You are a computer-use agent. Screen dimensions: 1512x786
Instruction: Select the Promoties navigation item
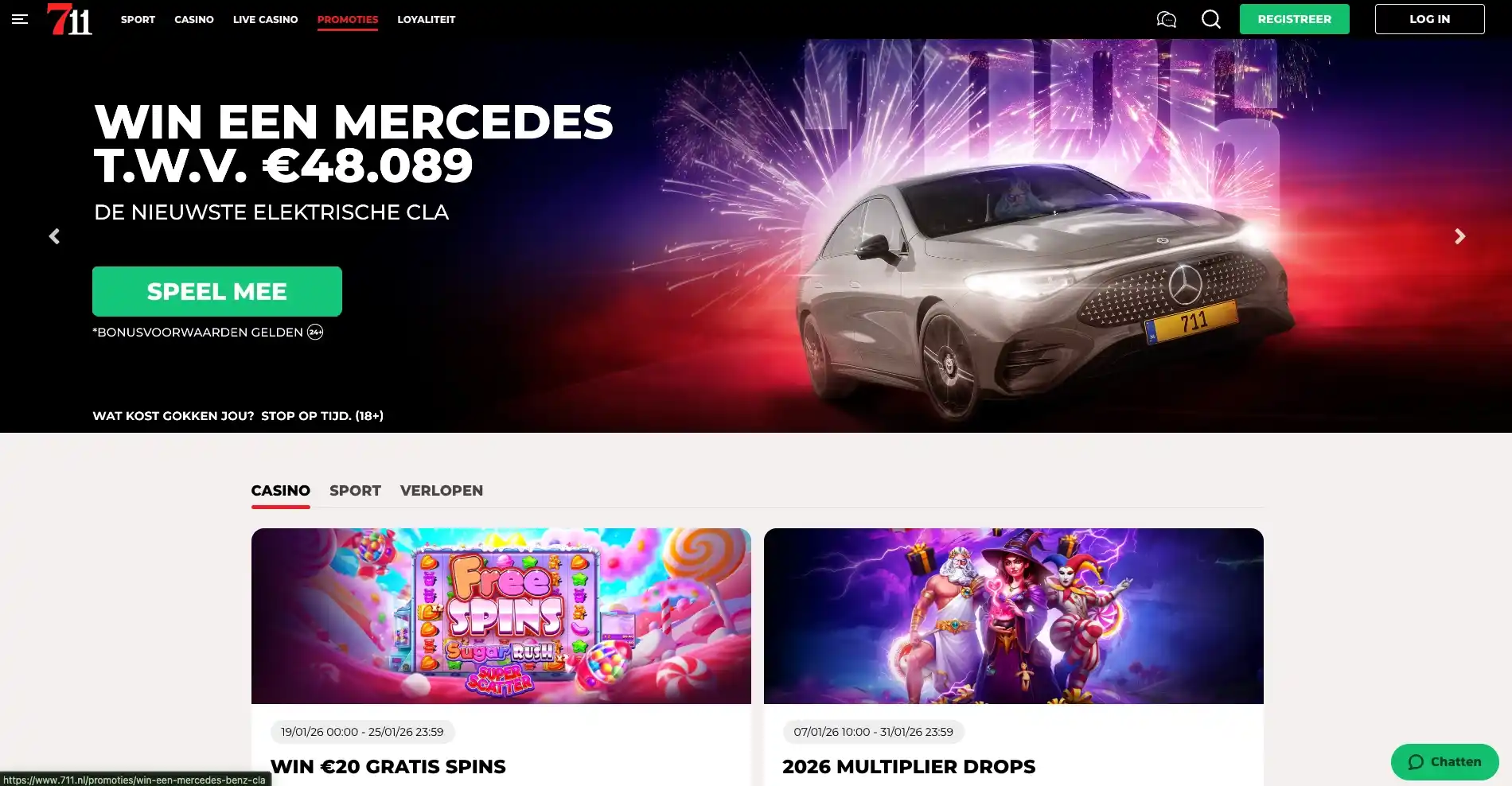[348, 19]
